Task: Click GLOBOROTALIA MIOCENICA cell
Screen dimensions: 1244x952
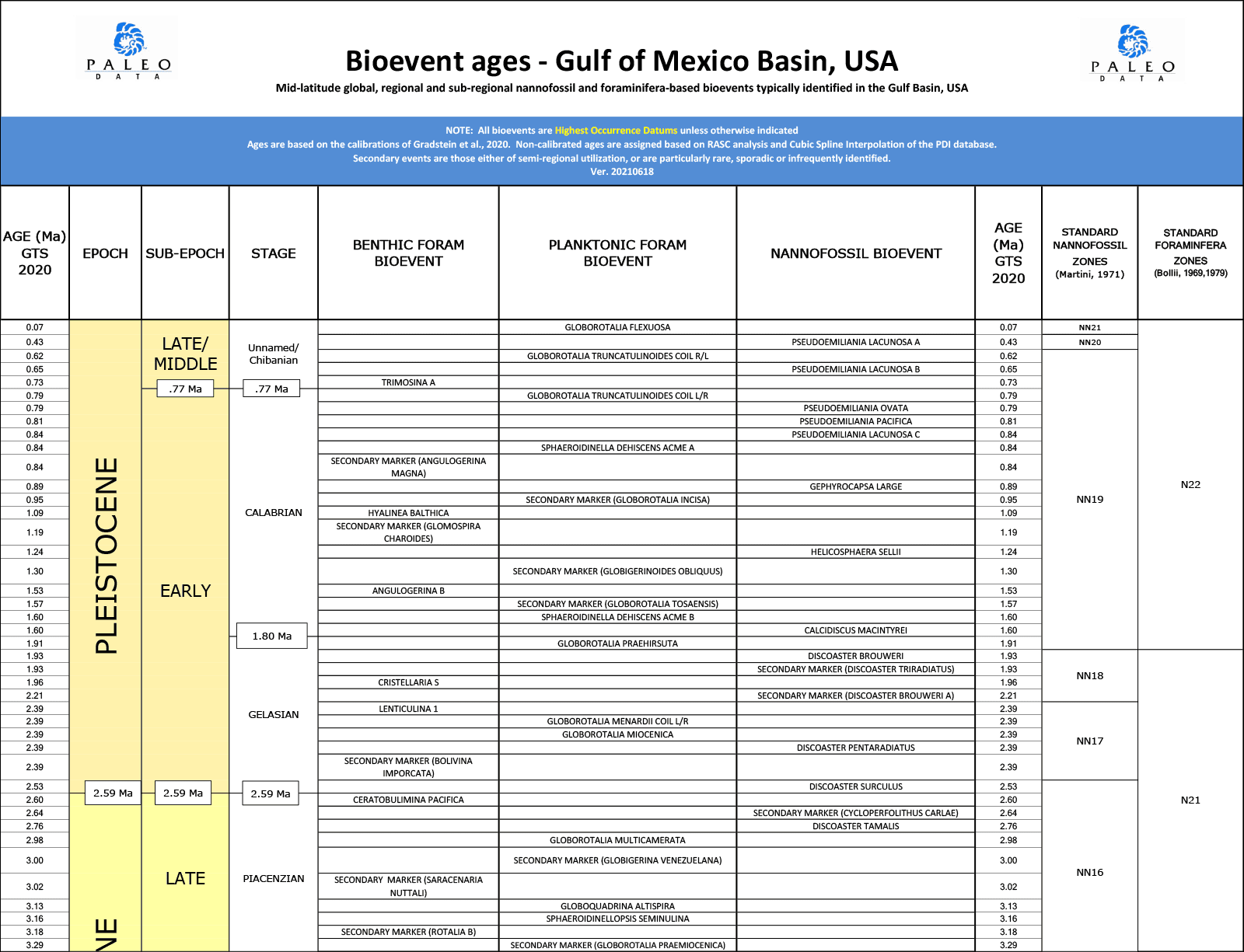Action: click(617, 734)
